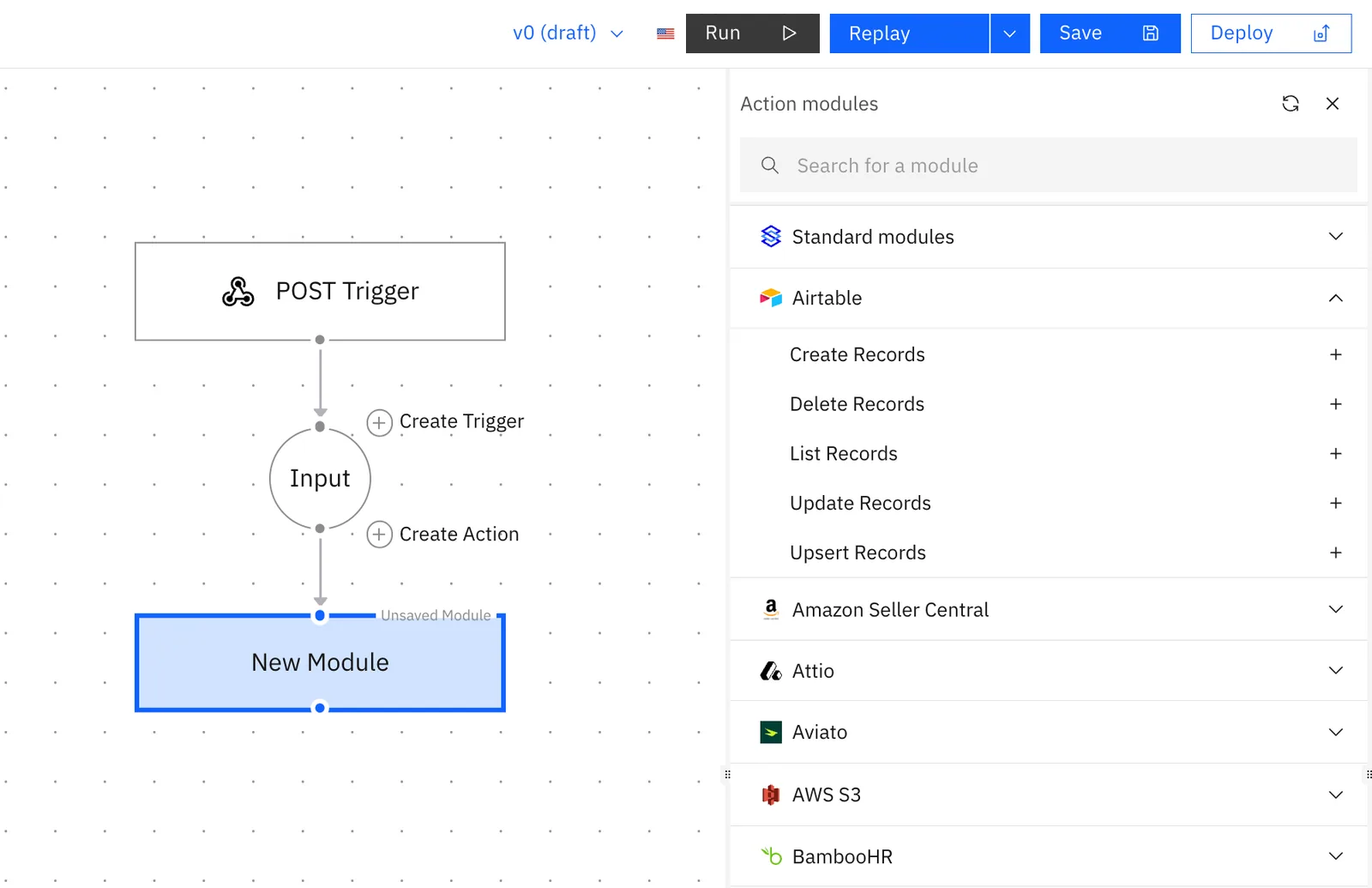Screen dimensions: 1372x888
Task: Close the Action modules panel
Action: 1333,104
